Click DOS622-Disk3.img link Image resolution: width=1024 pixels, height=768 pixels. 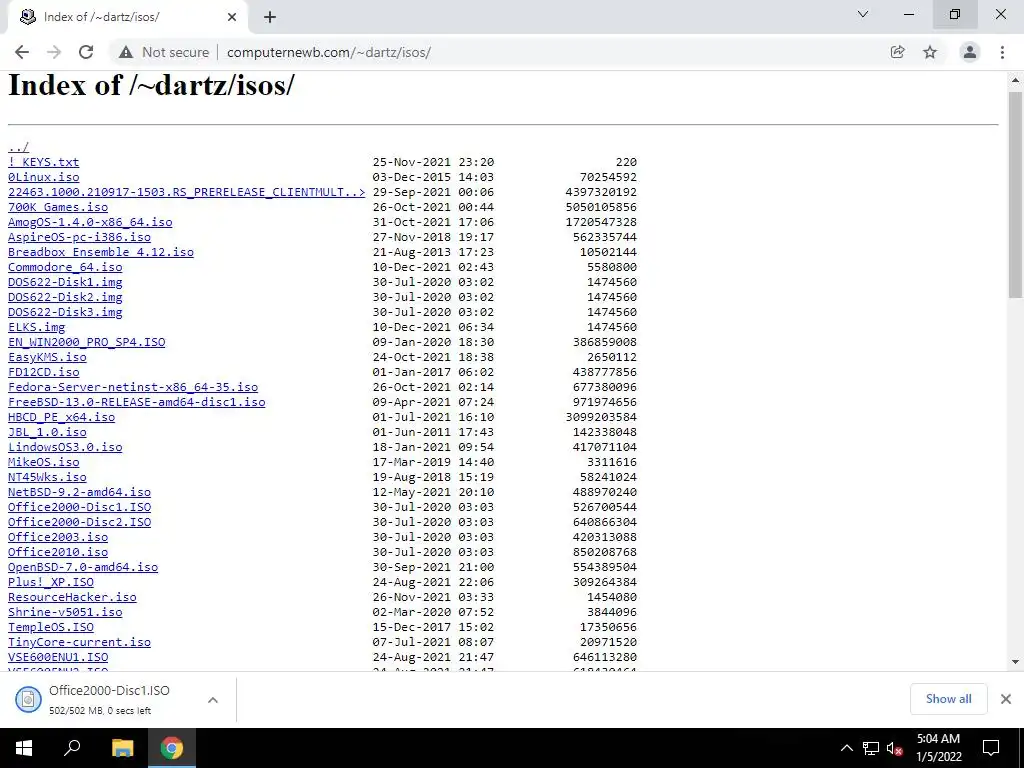(65, 312)
